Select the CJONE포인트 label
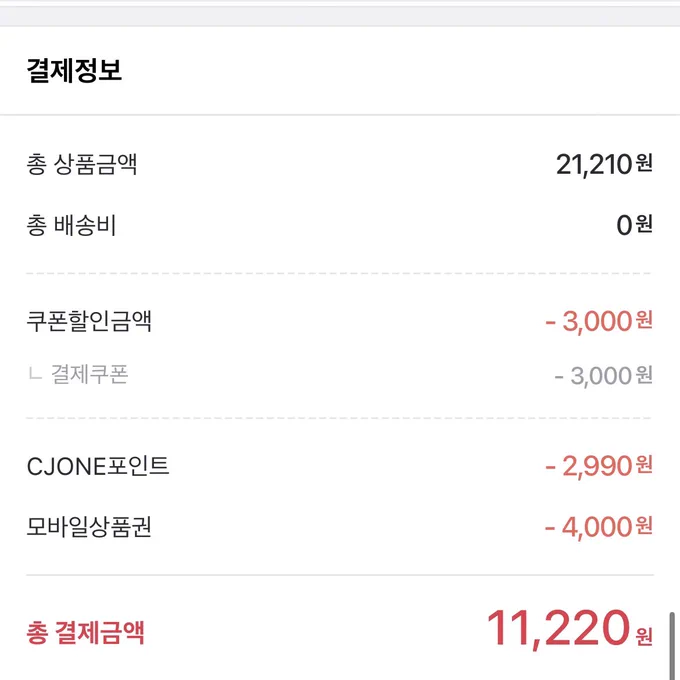 (x=98, y=467)
